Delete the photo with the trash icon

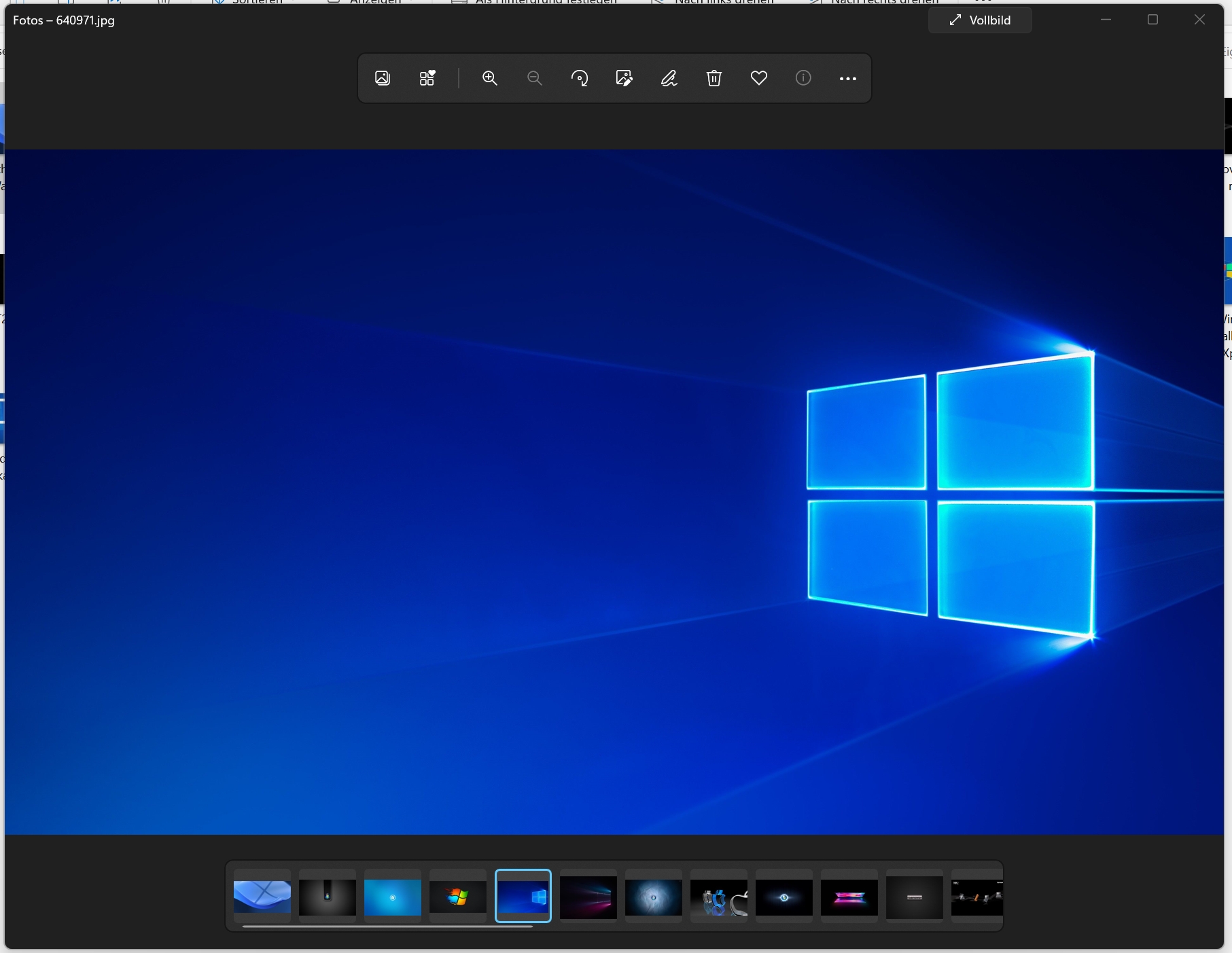click(x=714, y=78)
